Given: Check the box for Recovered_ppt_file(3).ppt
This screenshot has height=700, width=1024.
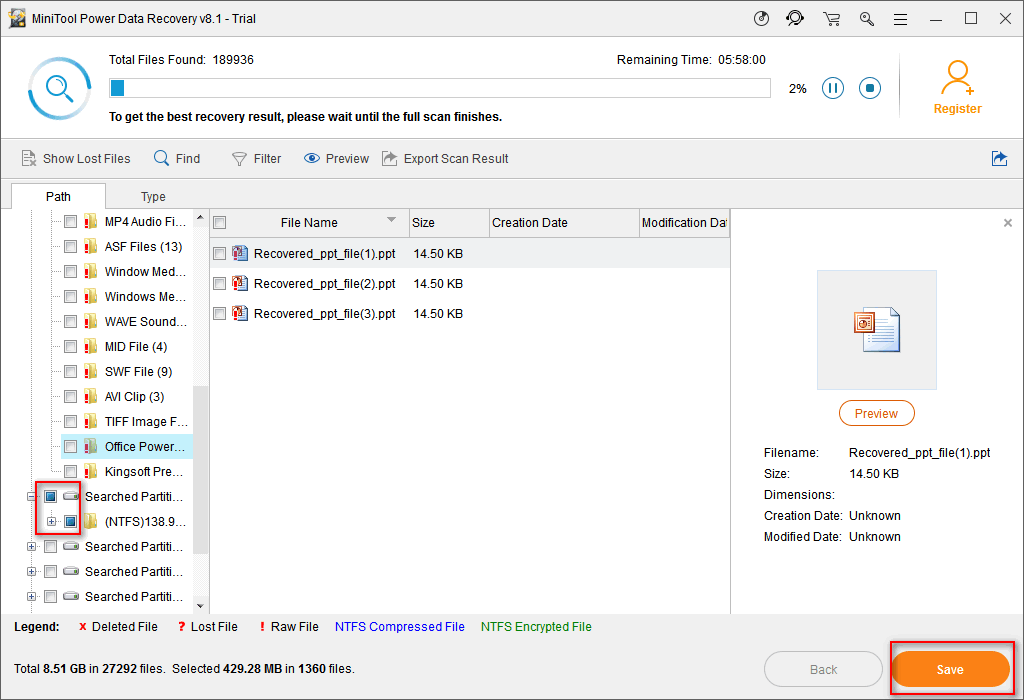Looking at the screenshot, I should (x=220, y=313).
